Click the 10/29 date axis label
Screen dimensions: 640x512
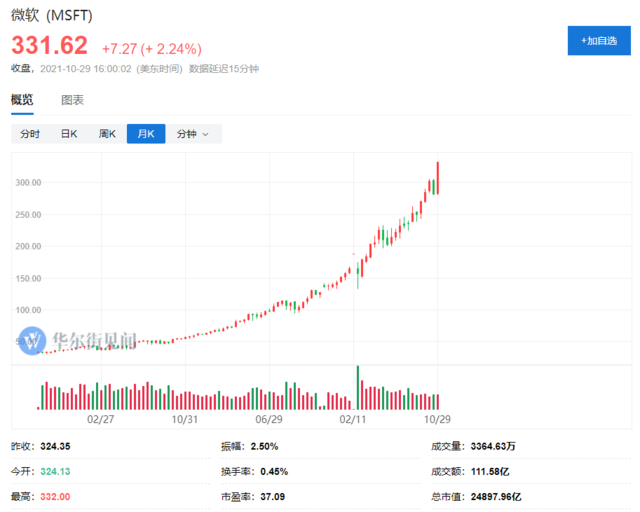tap(437, 419)
